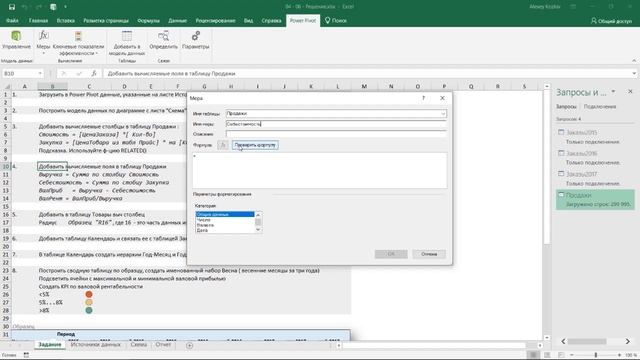Open Ключевые показатели эффективности ribbon button

[78, 42]
